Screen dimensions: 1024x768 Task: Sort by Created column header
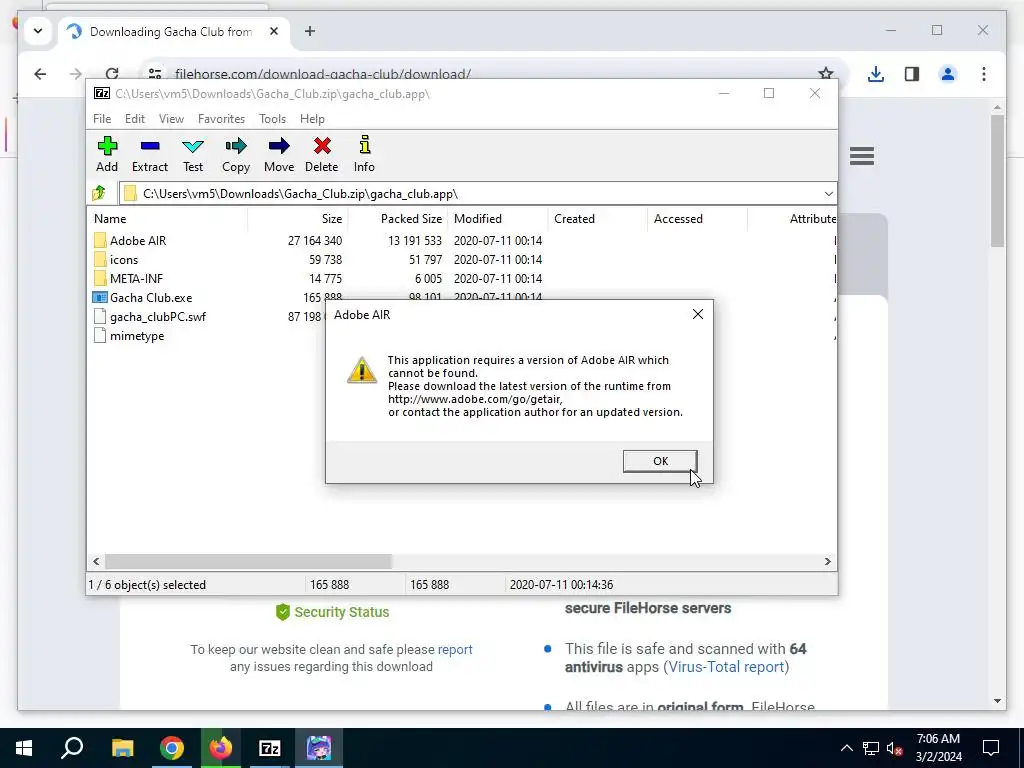[598, 219]
